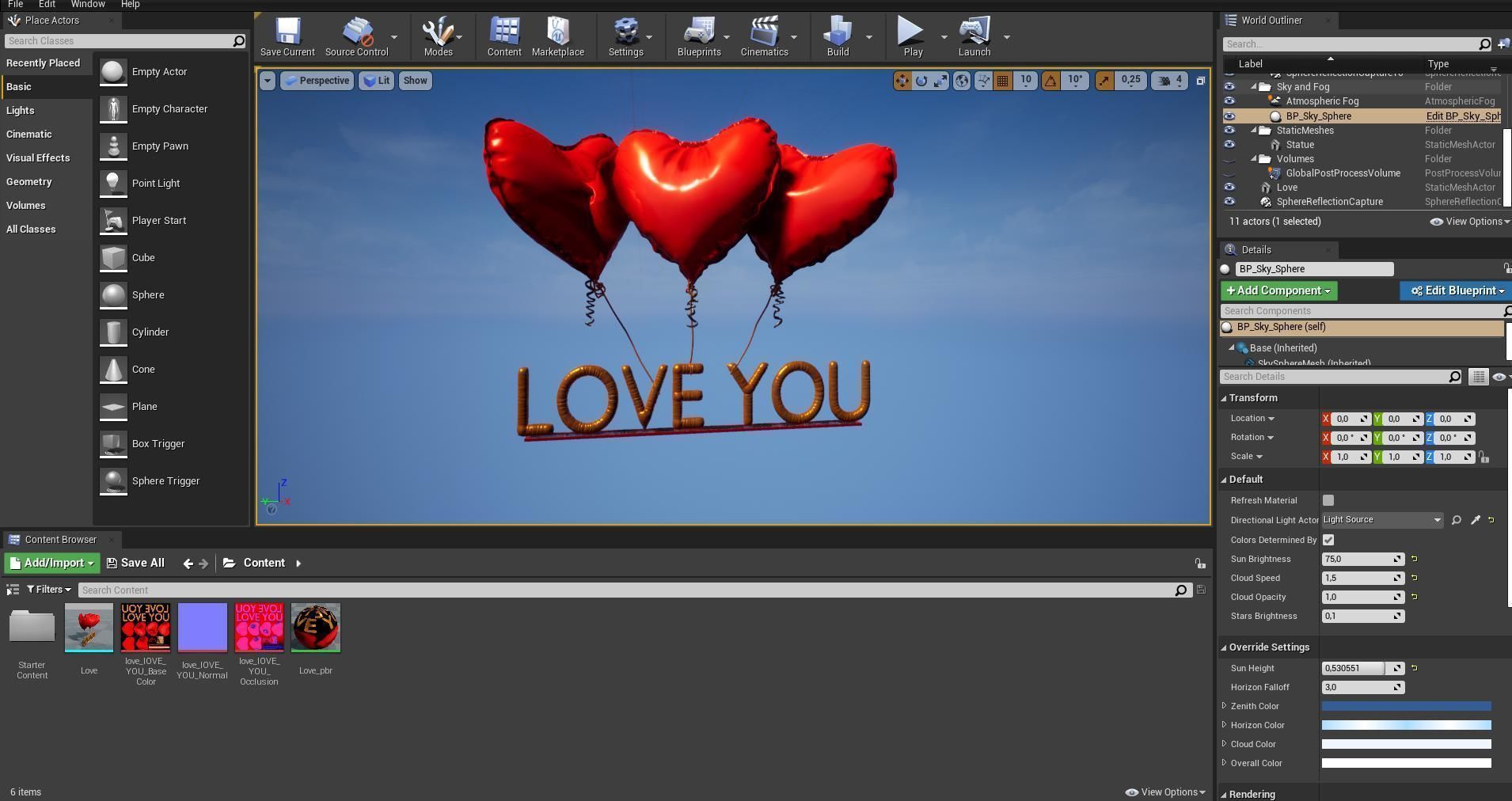Open File menu
The image size is (1512, 801).
(x=15, y=4)
